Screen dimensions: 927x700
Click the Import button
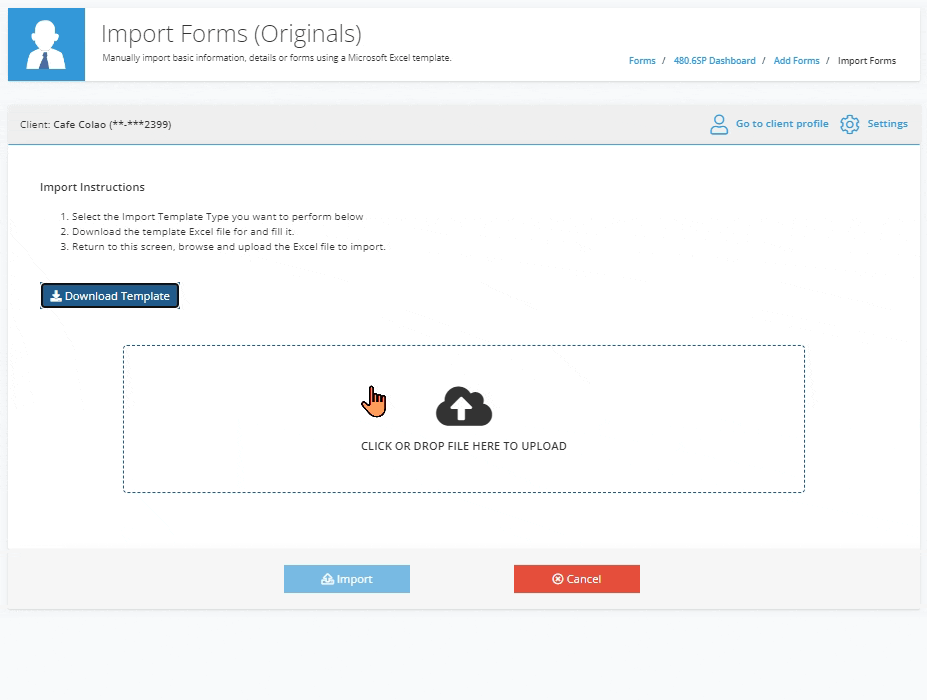[x=346, y=579]
